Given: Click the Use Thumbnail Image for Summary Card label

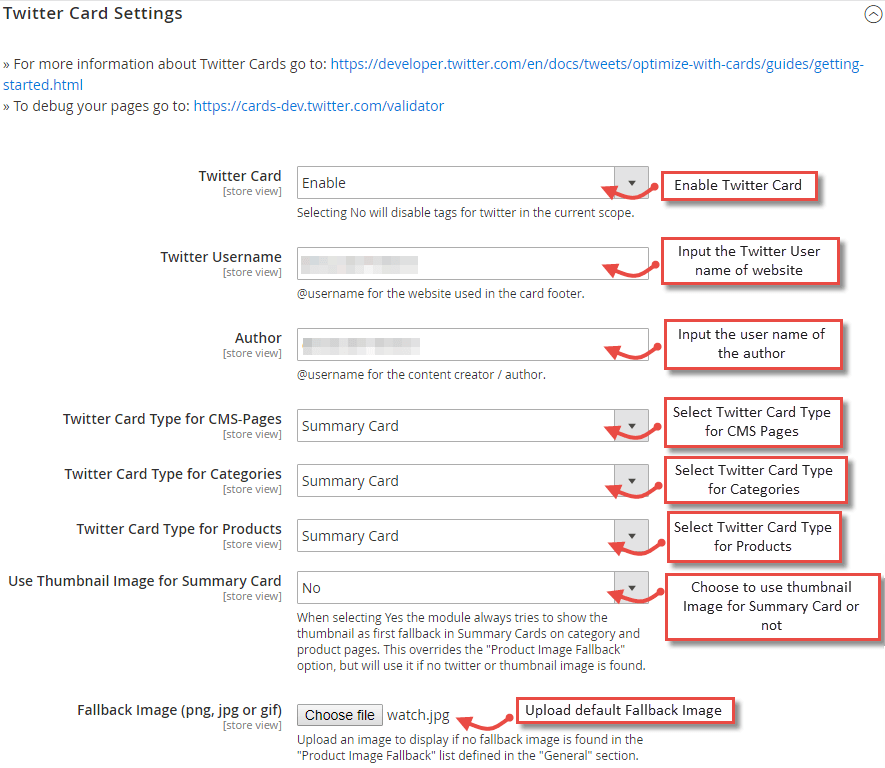Looking at the screenshot, I should (144, 581).
